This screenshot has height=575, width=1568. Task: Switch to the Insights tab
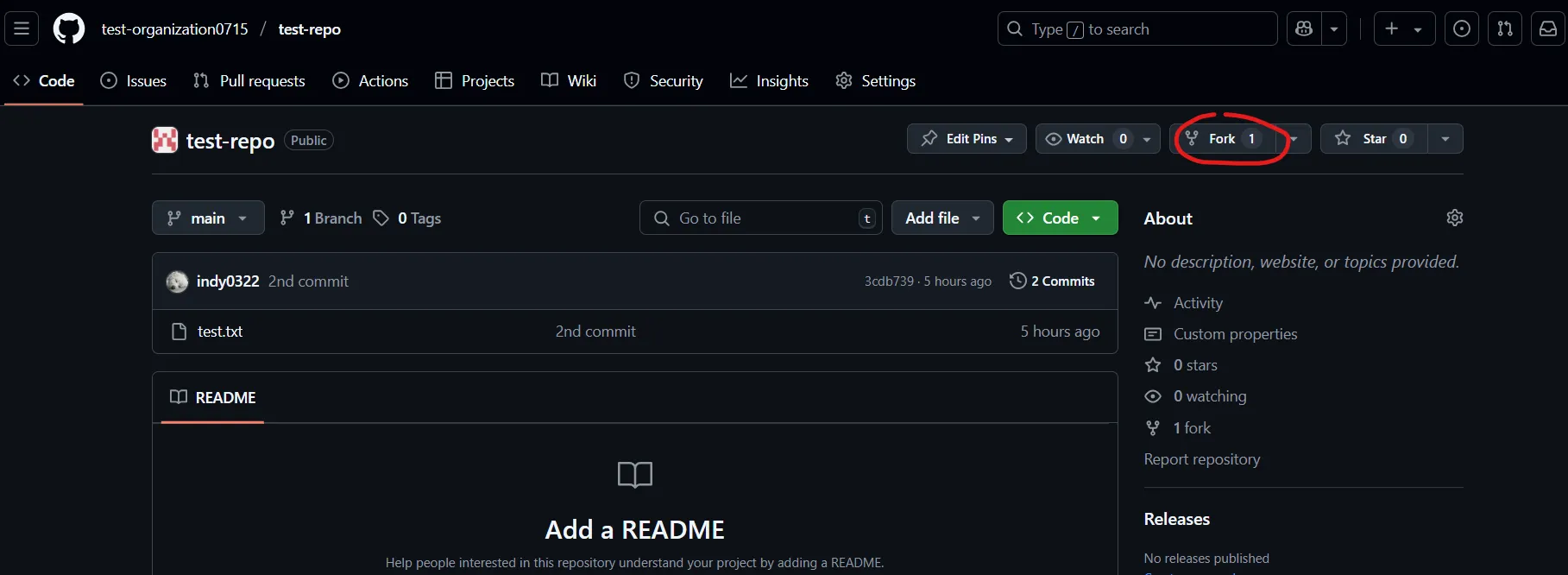(769, 80)
